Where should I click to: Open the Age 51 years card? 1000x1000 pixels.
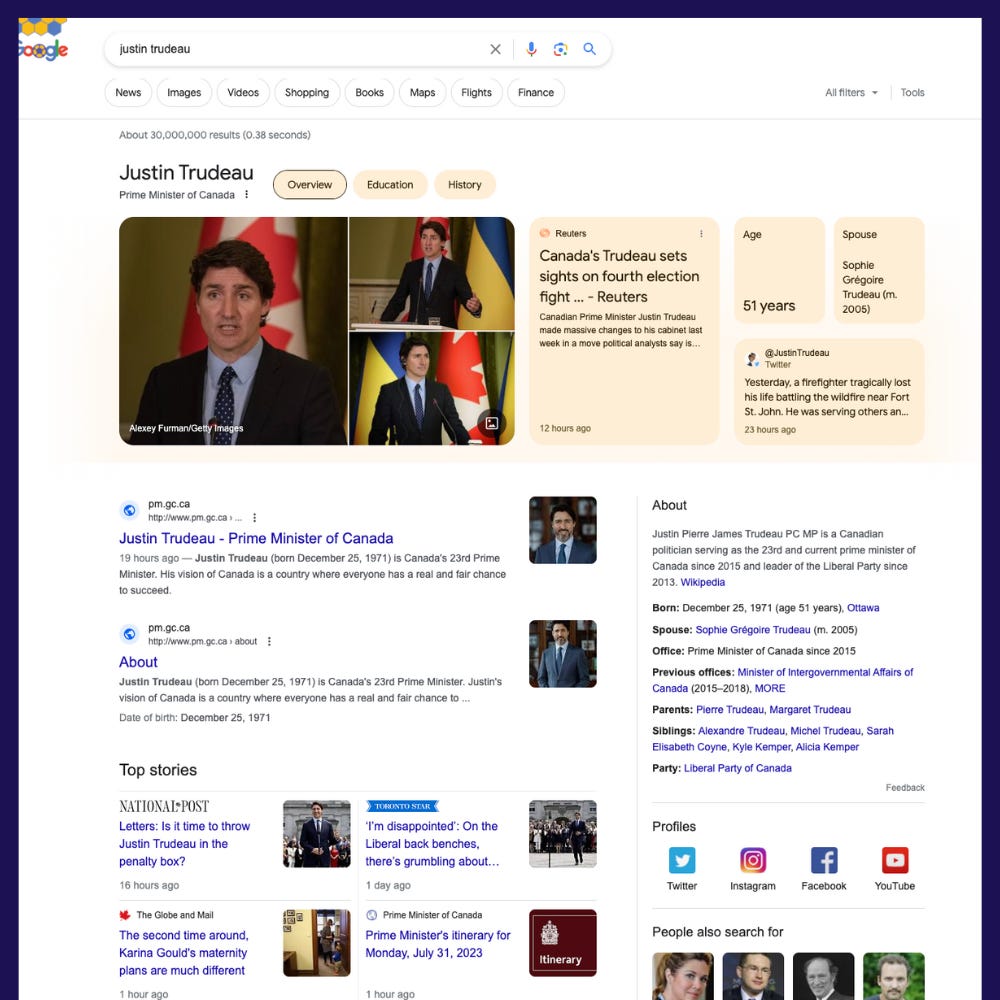coord(779,270)
